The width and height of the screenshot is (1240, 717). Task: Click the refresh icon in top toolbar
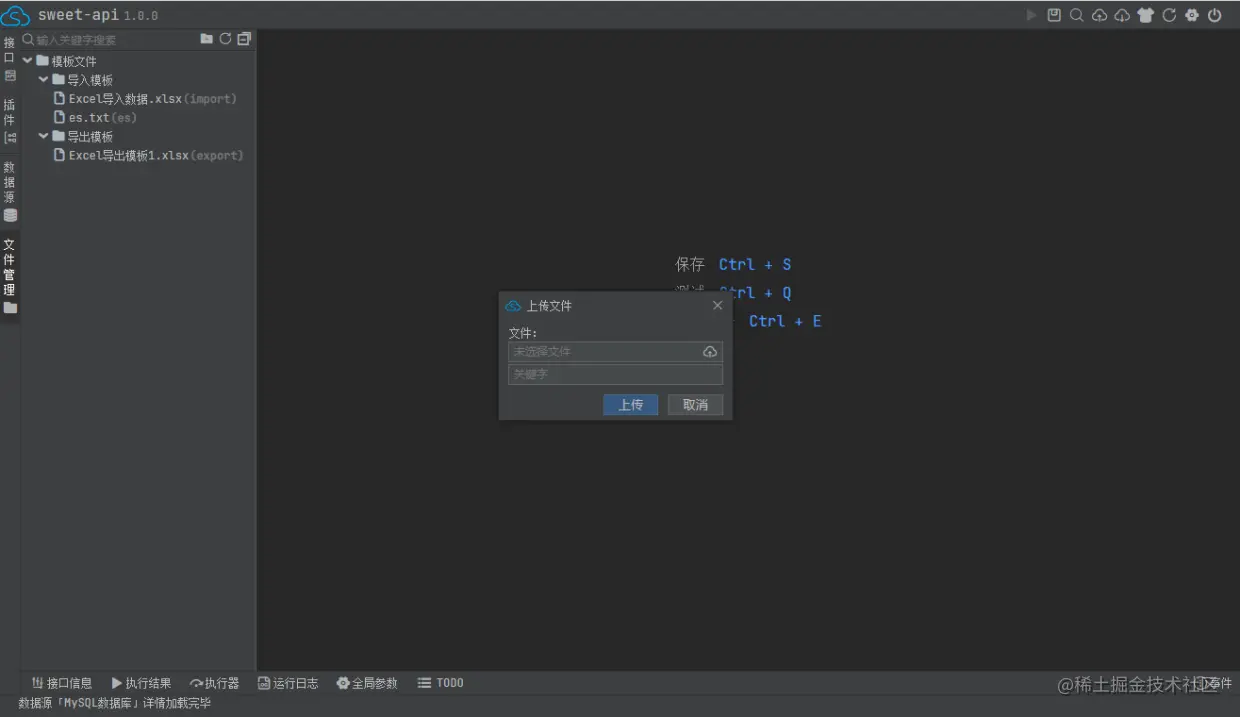pyautogui.click(x=1169, y=15)
